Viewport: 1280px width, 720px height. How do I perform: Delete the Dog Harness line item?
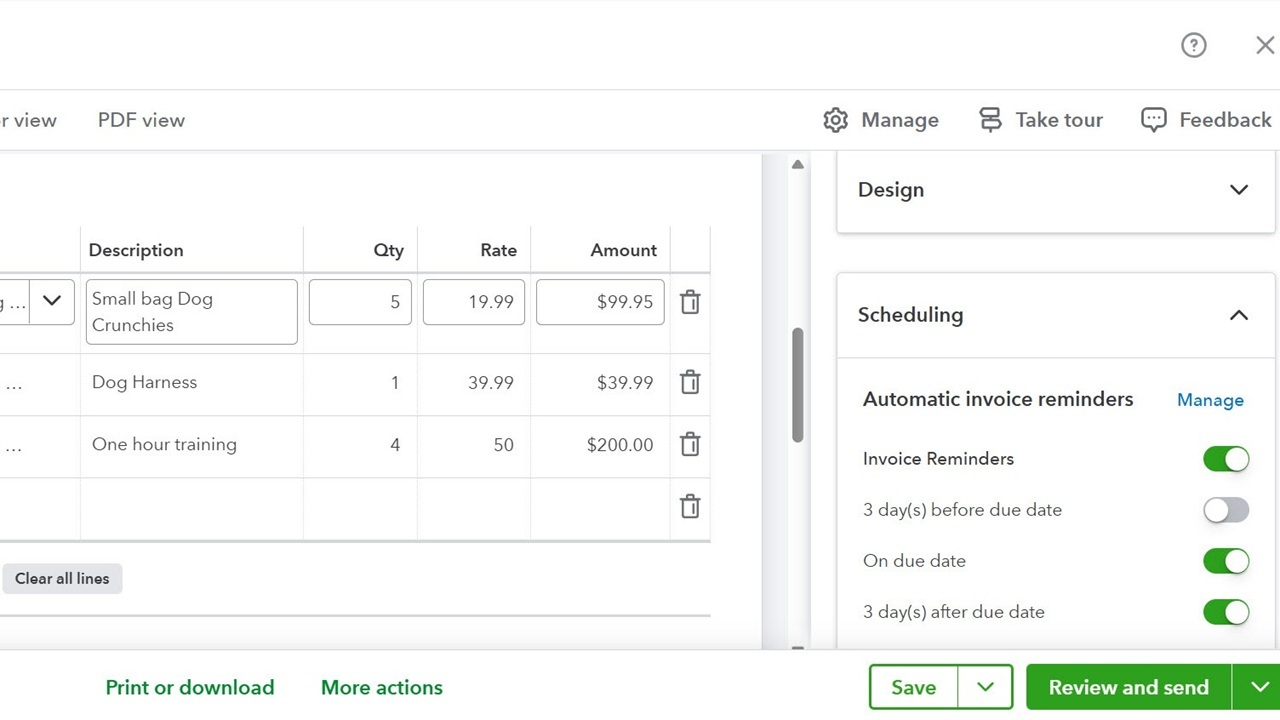coord(690,382)
